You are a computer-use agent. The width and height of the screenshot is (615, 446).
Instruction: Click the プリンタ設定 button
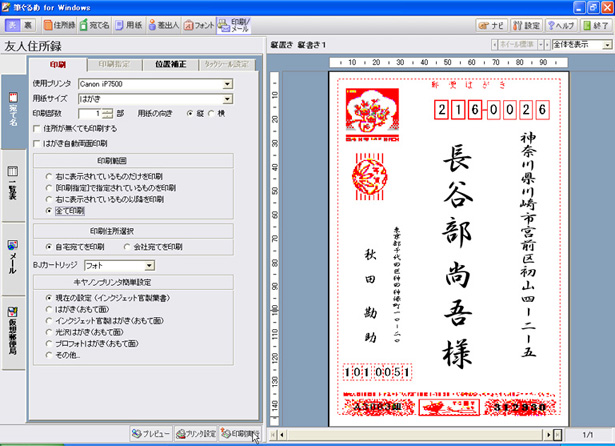click(196, 435)
